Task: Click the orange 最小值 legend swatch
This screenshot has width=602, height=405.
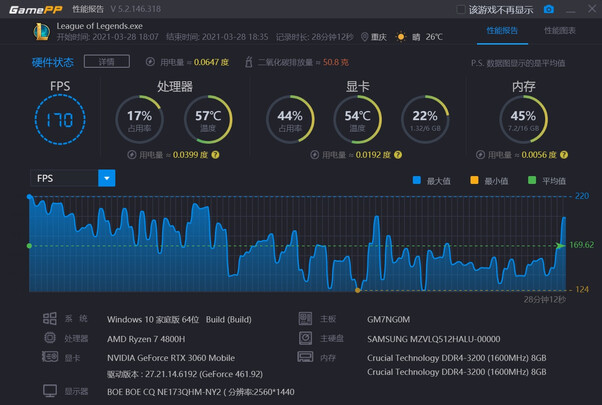Action: click(x=474, y=180)
